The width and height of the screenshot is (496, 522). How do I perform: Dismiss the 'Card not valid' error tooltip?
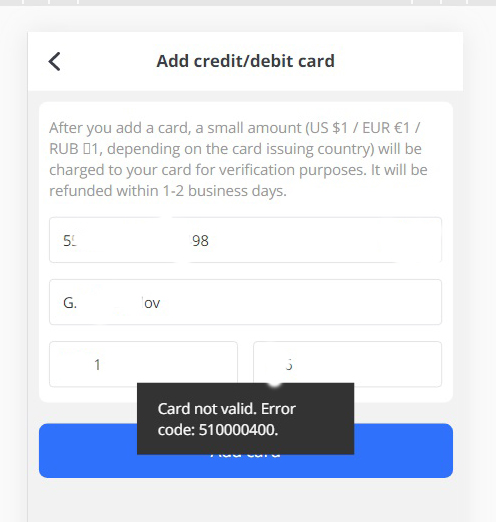click(x=245, y=419)
